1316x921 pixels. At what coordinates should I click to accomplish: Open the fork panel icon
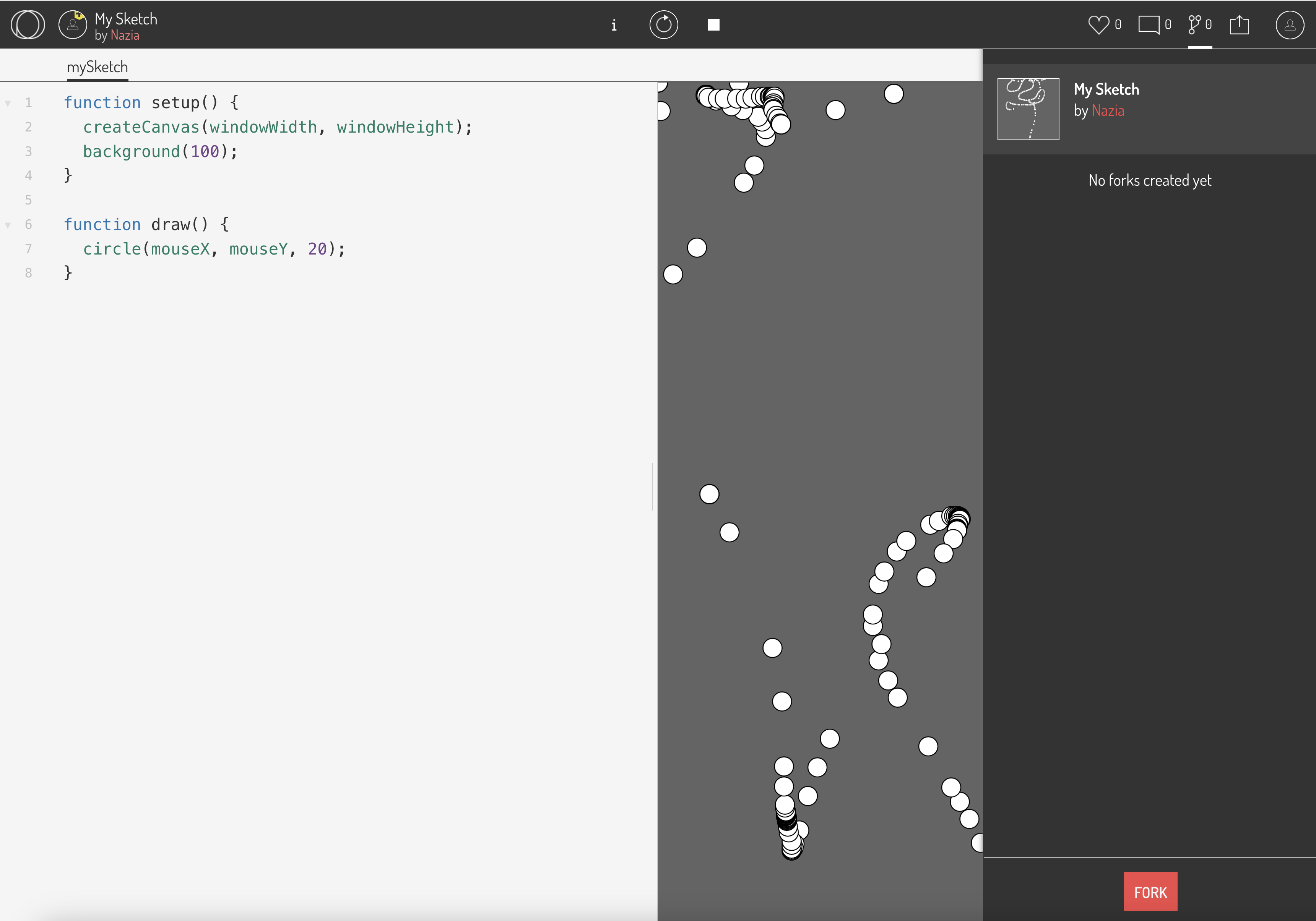tap(1196, 24)
